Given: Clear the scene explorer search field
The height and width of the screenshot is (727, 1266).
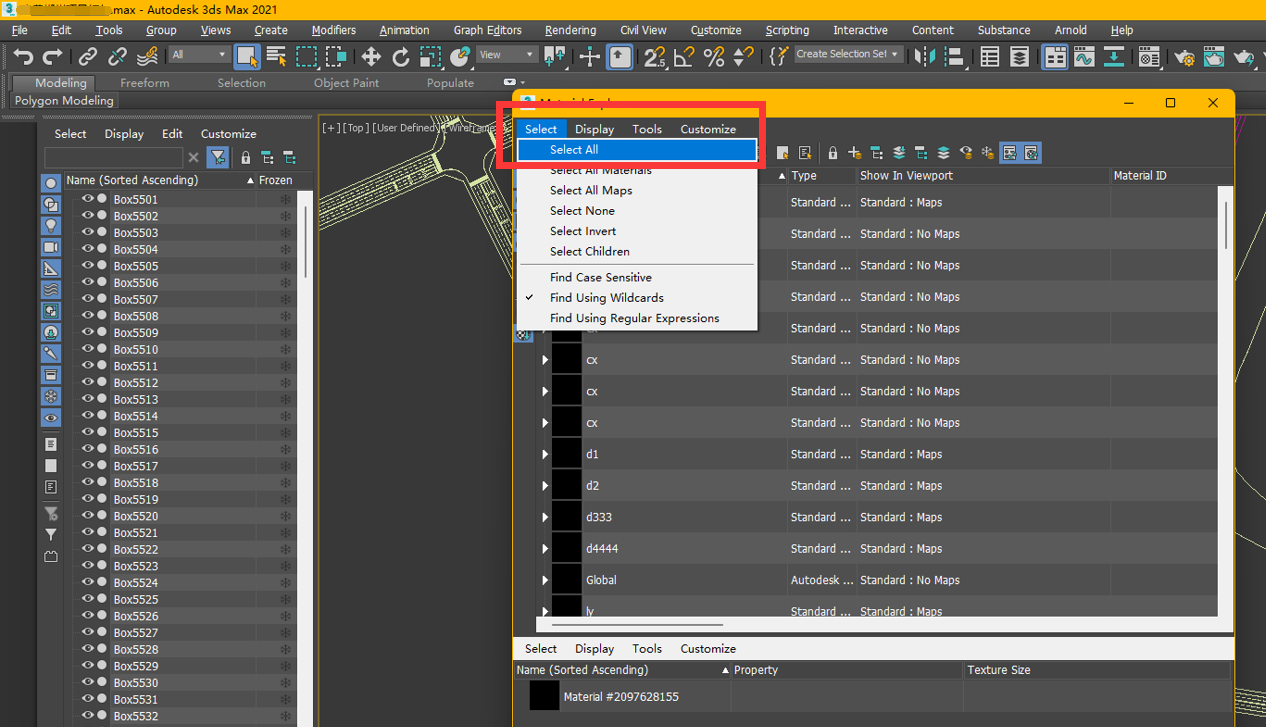Looking at the screenshot, I should pos(194,158).
